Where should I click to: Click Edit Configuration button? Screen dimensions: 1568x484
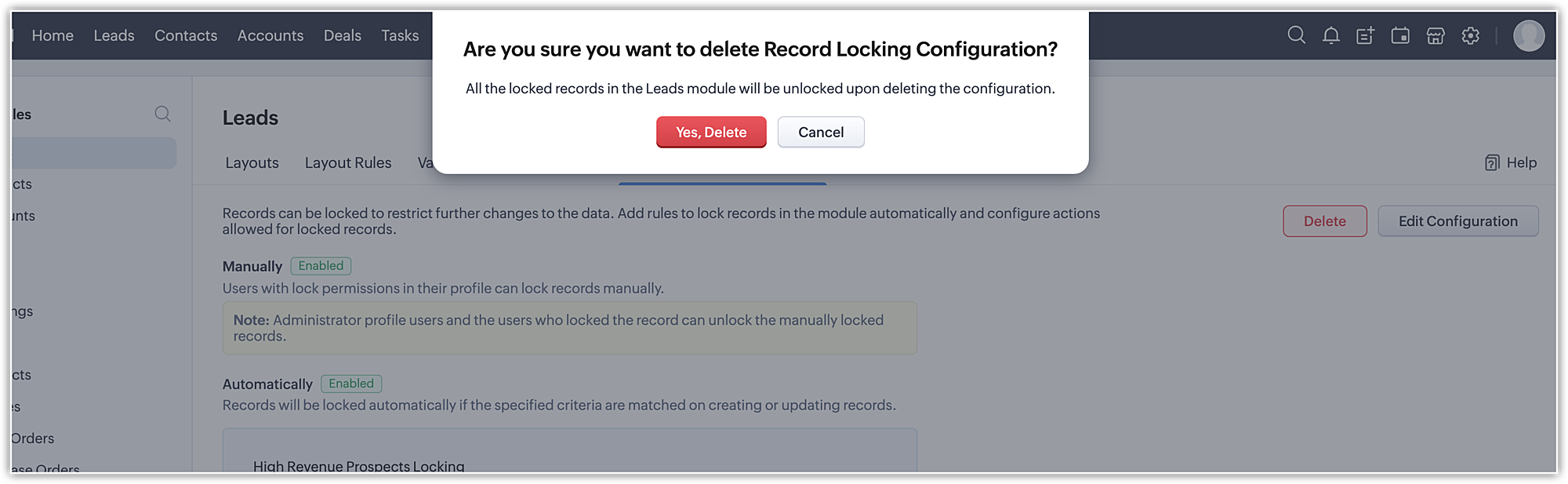[x=1457, y=221]
